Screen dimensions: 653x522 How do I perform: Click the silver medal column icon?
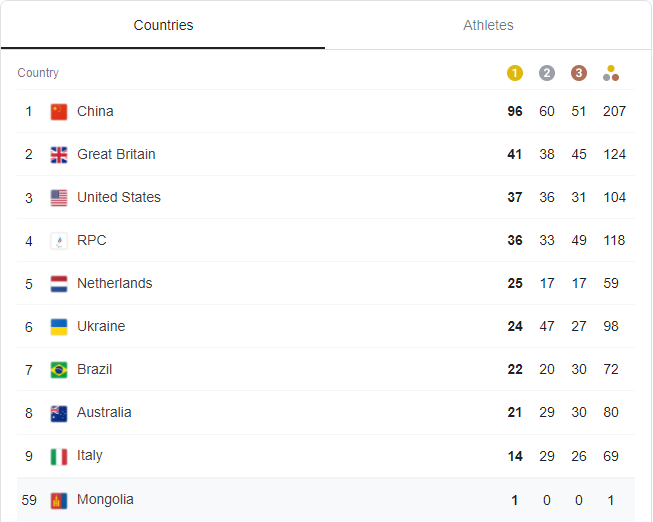[547, 73]
